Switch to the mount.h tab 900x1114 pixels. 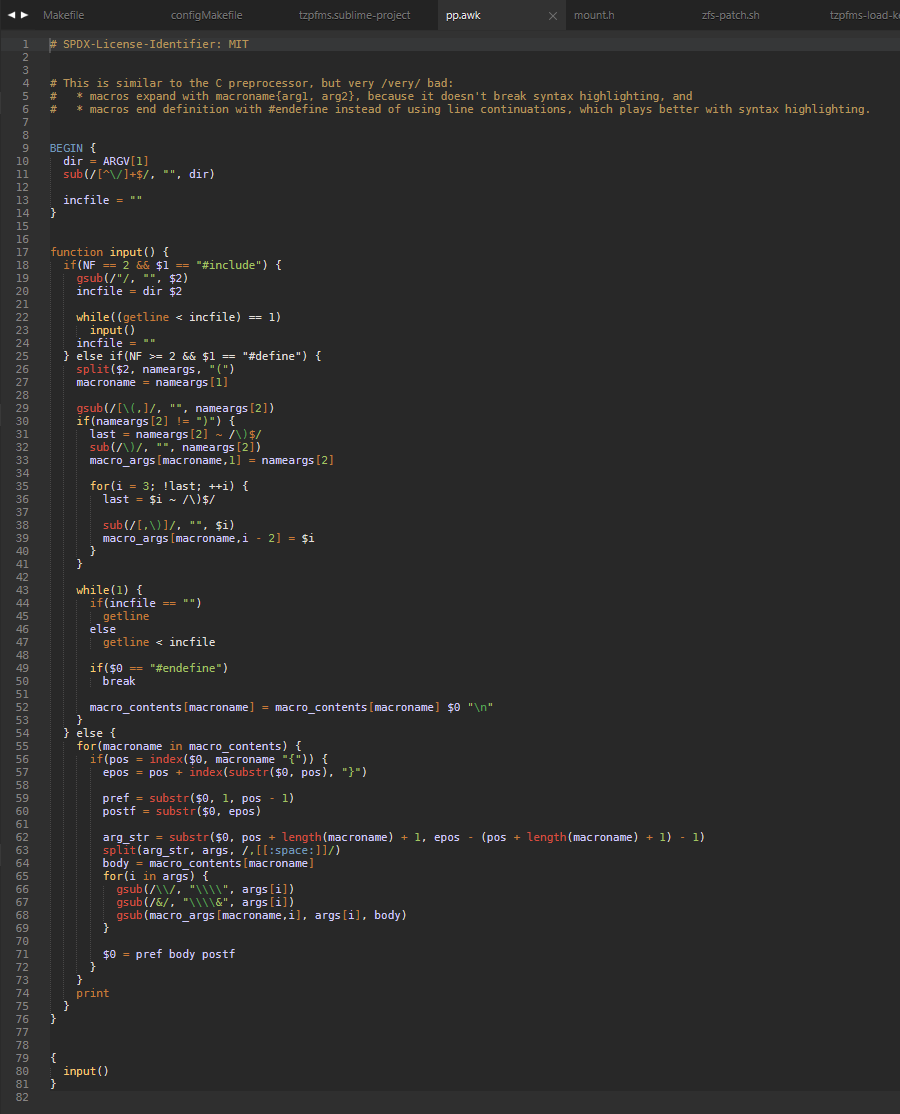[594, 15]
